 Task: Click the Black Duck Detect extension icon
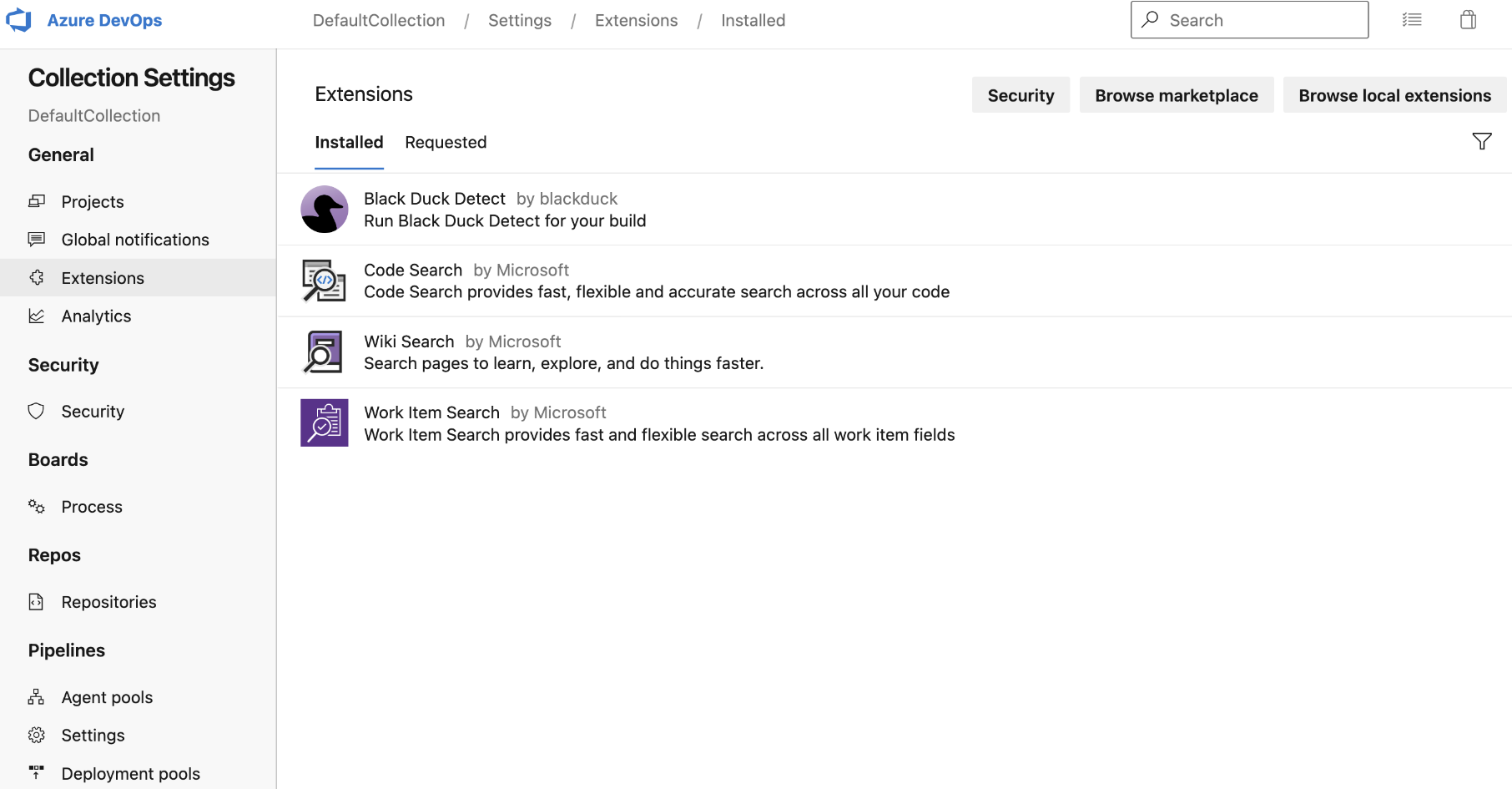point(324,210)
